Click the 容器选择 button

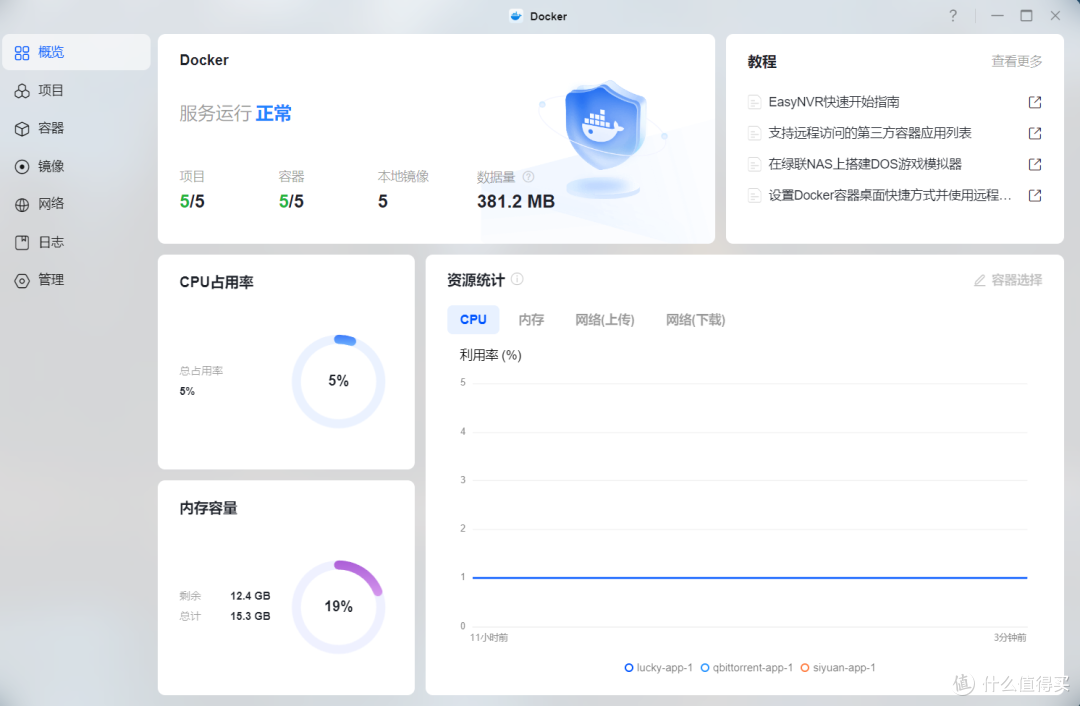pyautogui.click(x=1008, y=280)
